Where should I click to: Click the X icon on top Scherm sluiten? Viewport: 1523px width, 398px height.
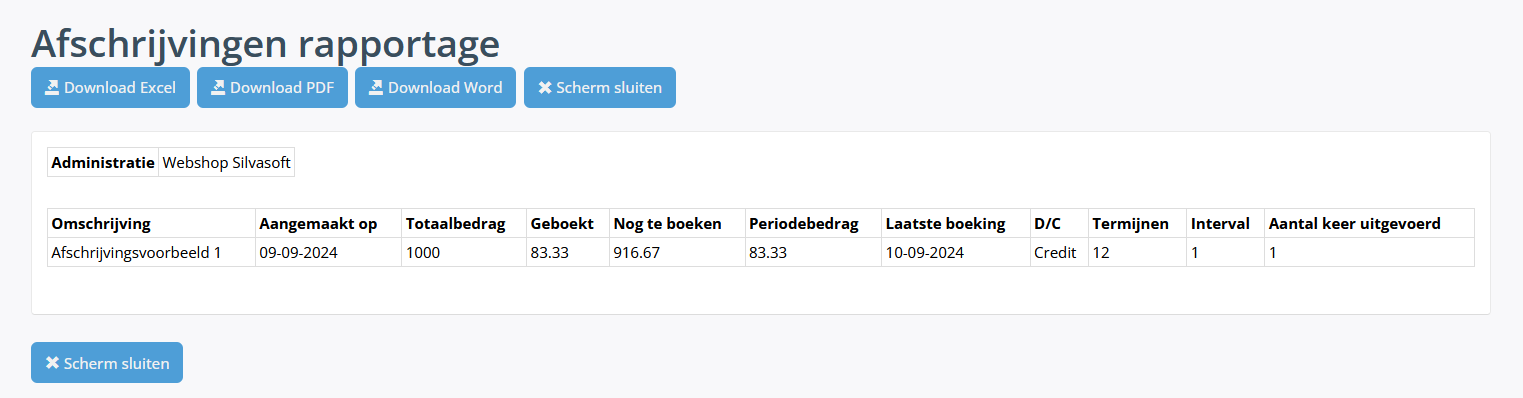tap(545, 87)
